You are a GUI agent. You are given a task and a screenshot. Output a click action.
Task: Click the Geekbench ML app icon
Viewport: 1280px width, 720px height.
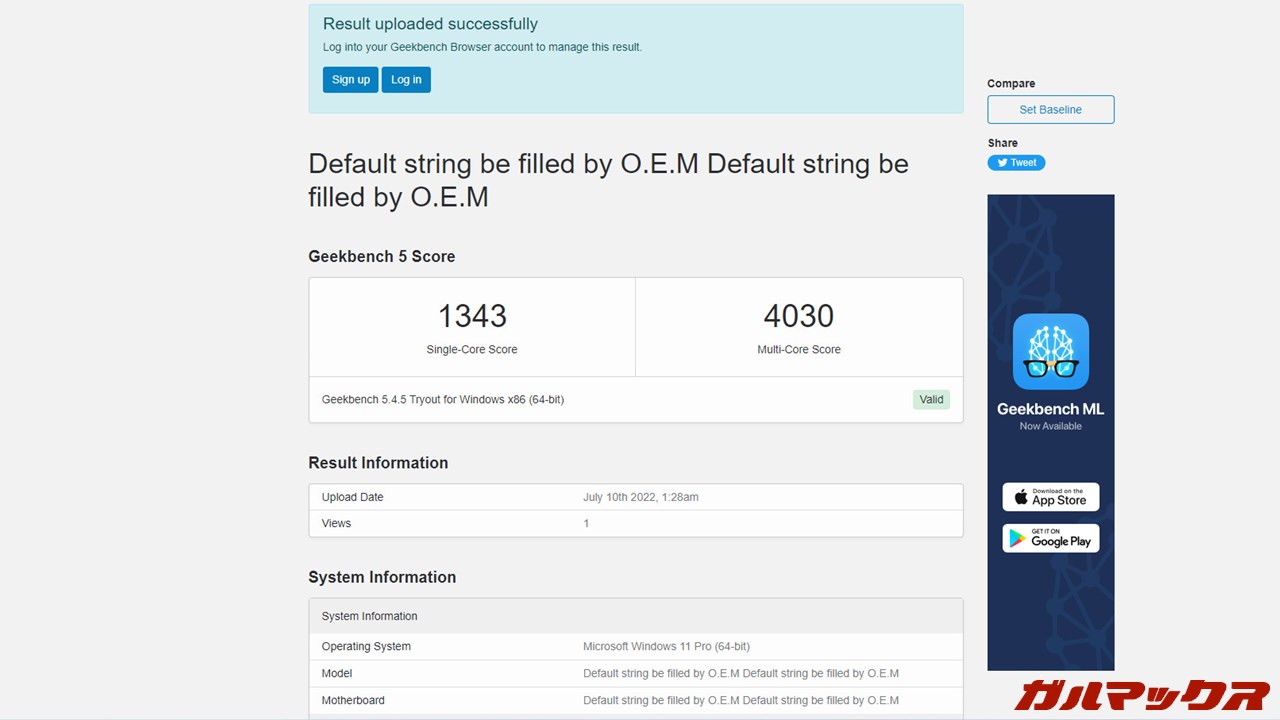[x=1050, y=351]
